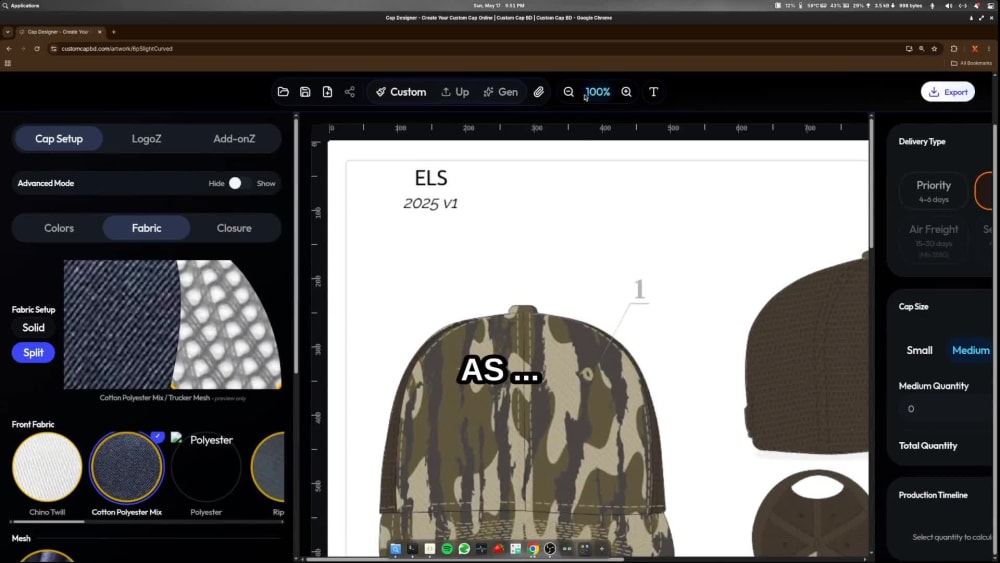Select Split fabric setup
The image size is (1000, 563).
pyautogui.click(x=33, y=352)
